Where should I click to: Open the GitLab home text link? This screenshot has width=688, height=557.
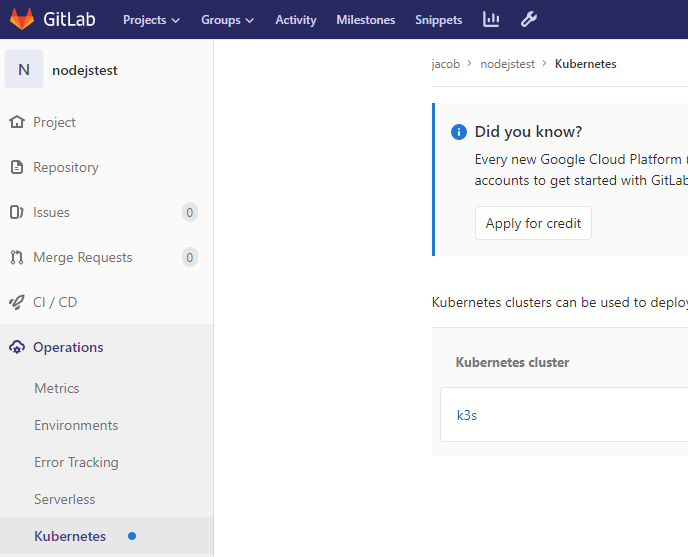point(69,20)
